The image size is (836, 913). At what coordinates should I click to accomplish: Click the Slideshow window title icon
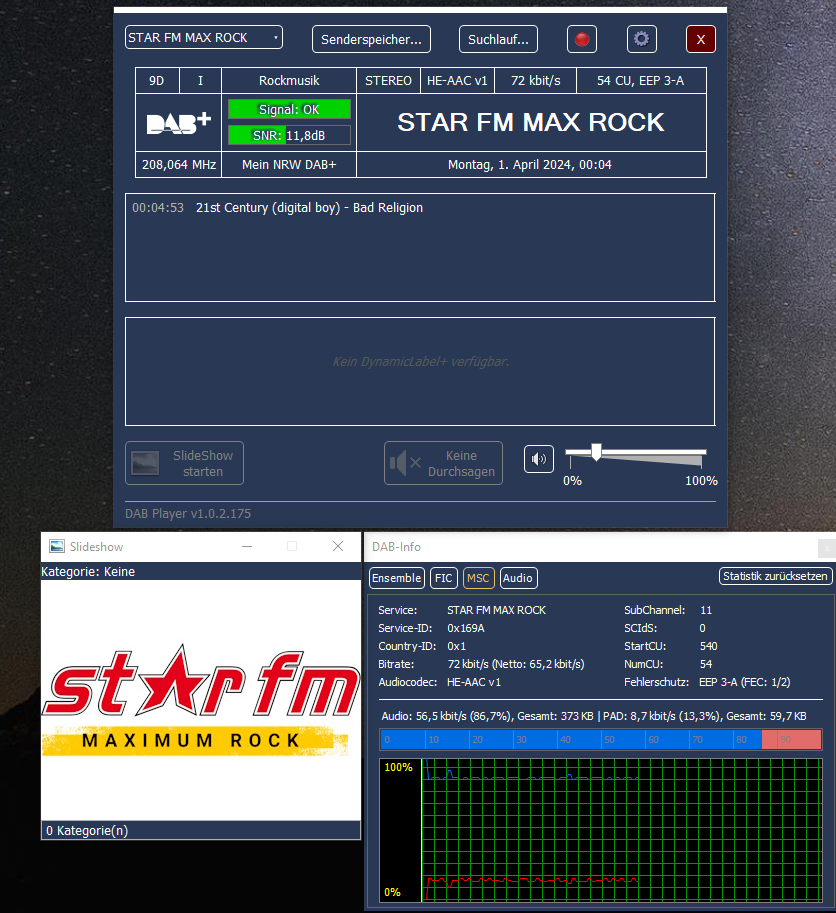pos(57,547)
